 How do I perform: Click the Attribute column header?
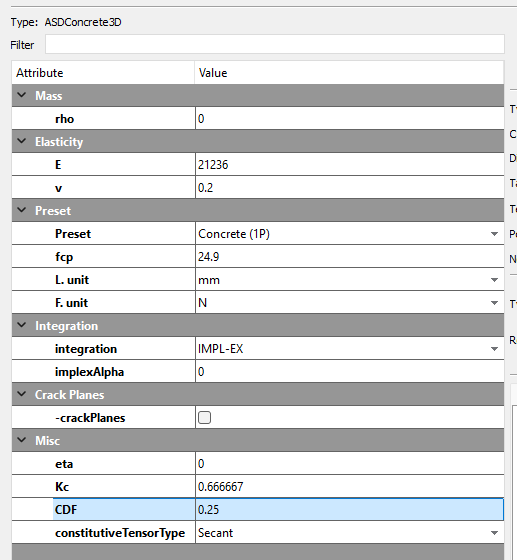point(103,73)
